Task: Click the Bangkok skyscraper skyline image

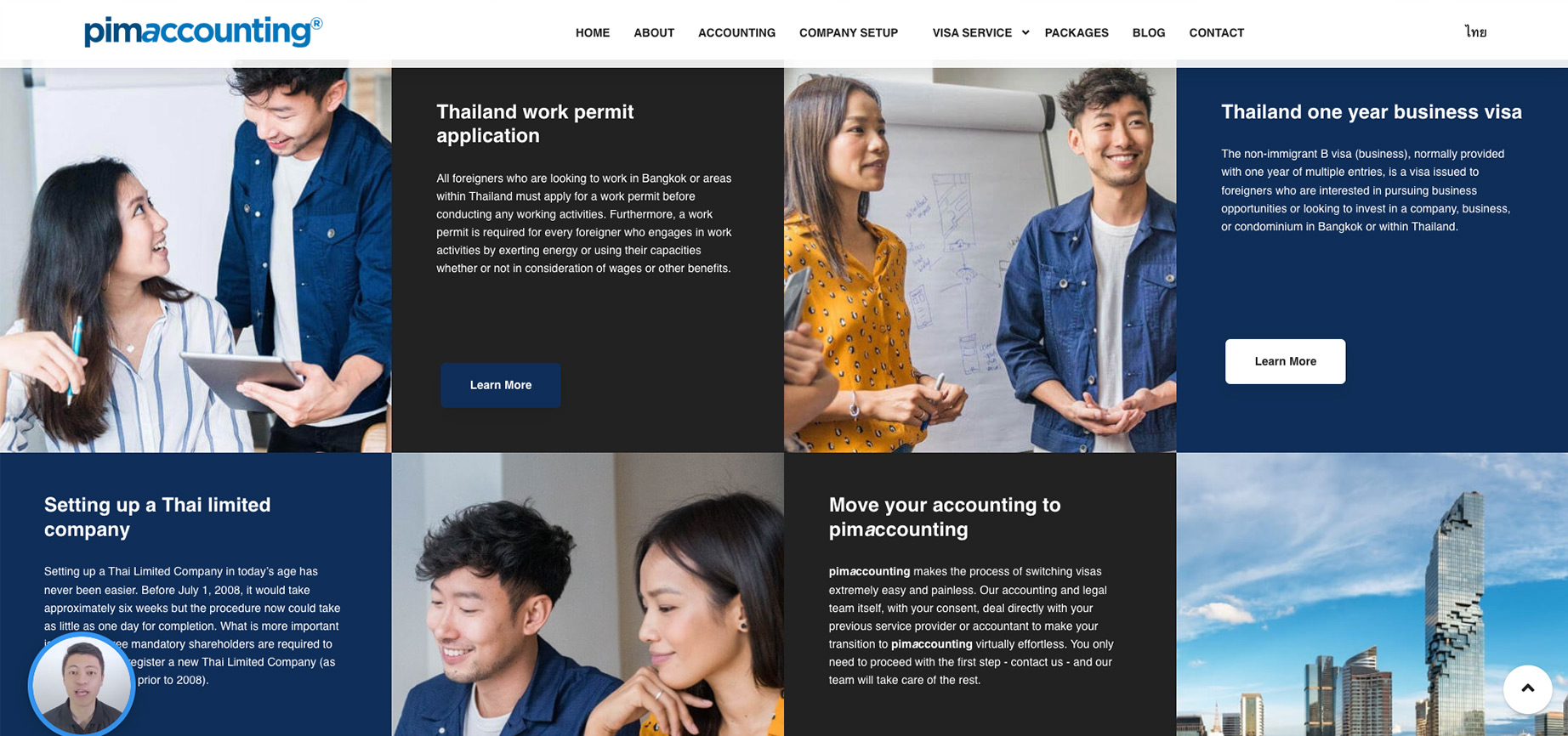Action: (x=1372, y=594)
